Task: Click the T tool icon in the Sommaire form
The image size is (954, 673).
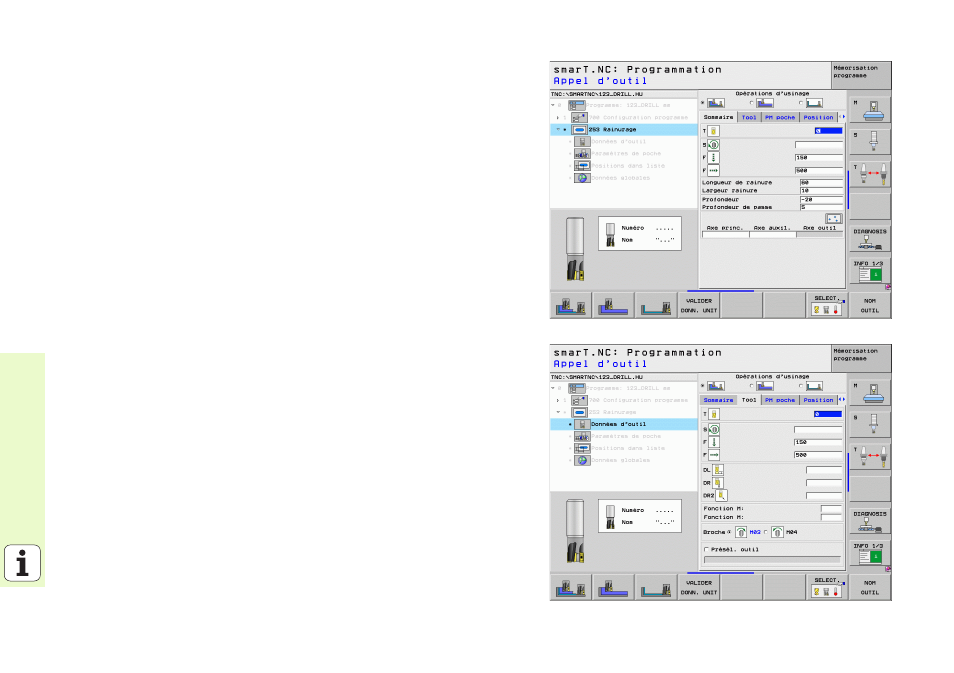Action: point(714,131)
